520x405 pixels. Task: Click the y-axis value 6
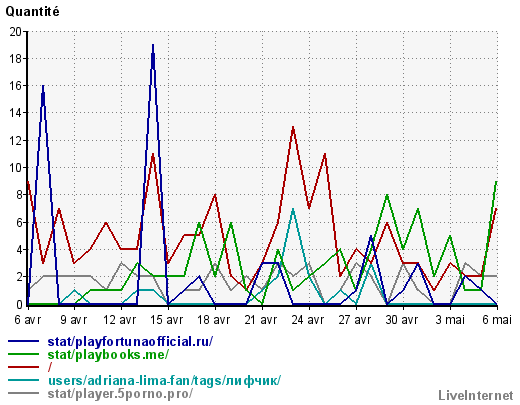coord(19,222)
